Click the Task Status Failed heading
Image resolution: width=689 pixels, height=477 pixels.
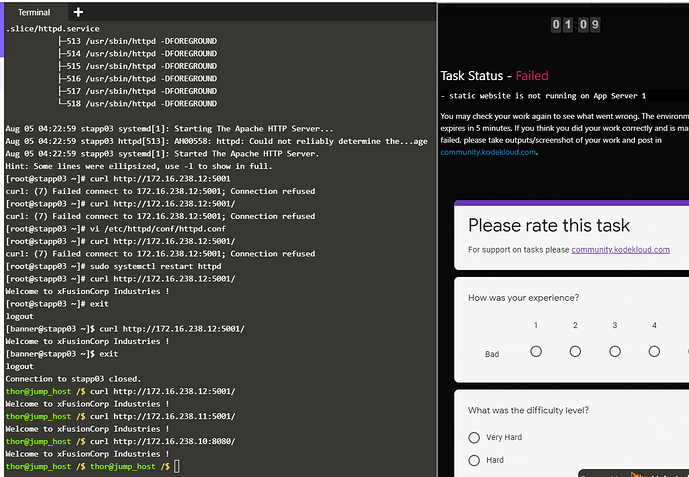(x=494, y=76)
